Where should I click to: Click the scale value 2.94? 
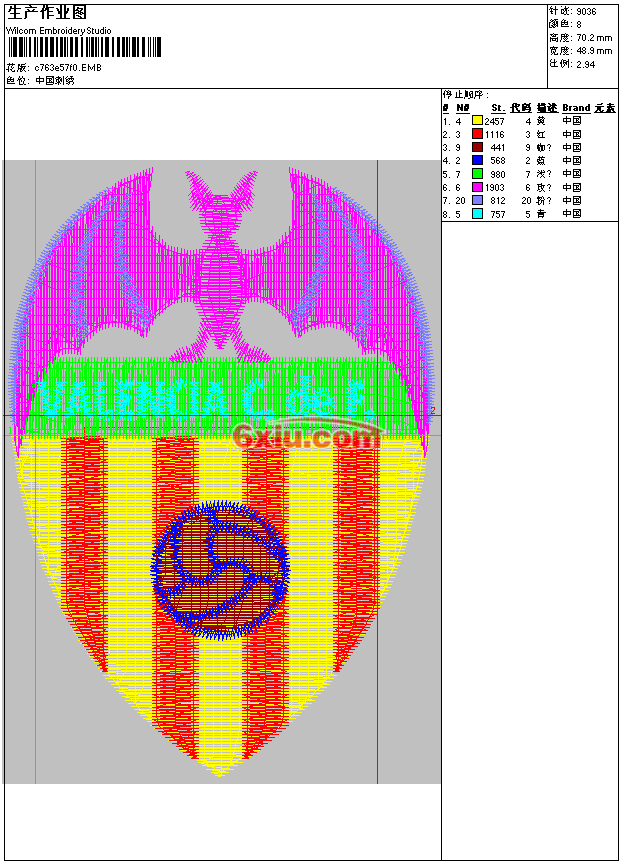coord(585,64)
